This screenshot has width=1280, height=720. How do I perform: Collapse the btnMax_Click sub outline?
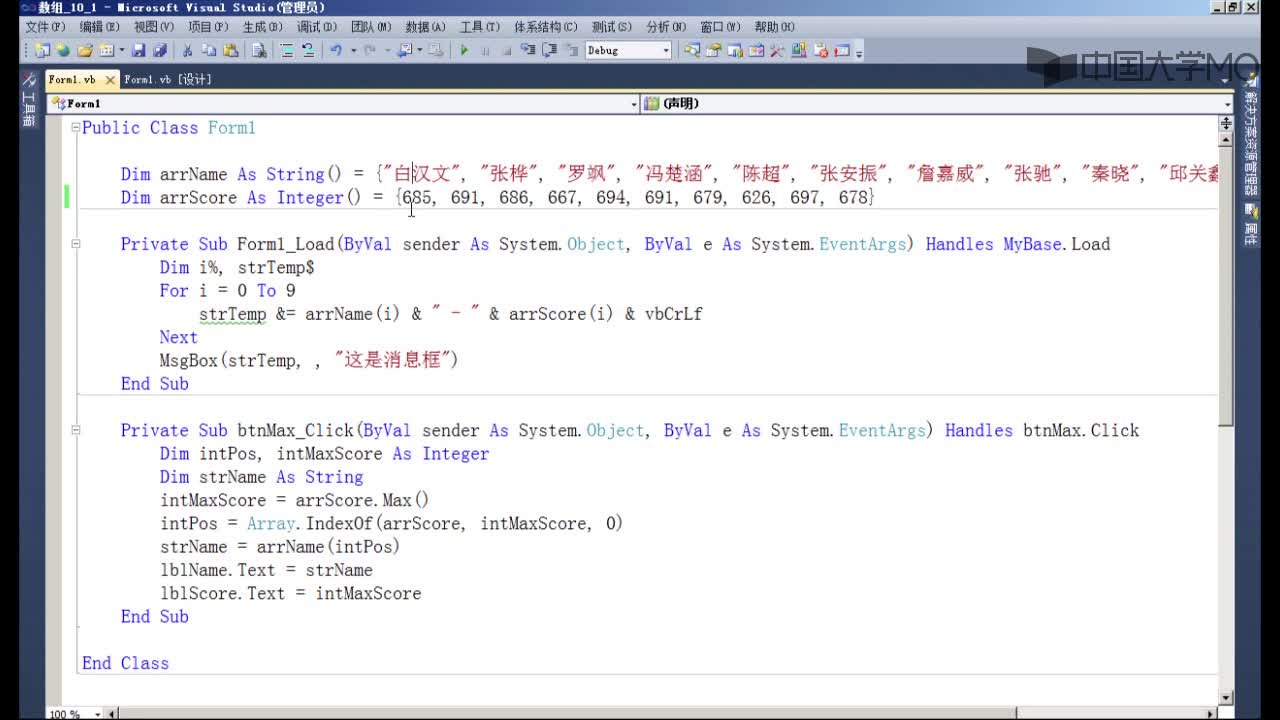(x=75, y=430)
